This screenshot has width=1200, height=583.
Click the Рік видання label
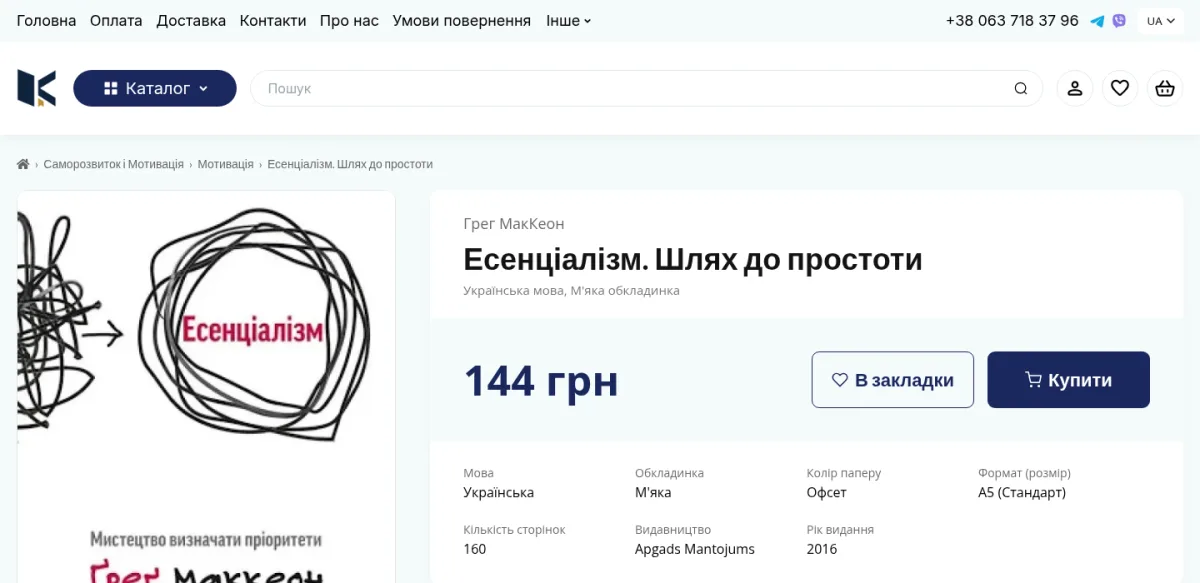[x=840, y=530]
